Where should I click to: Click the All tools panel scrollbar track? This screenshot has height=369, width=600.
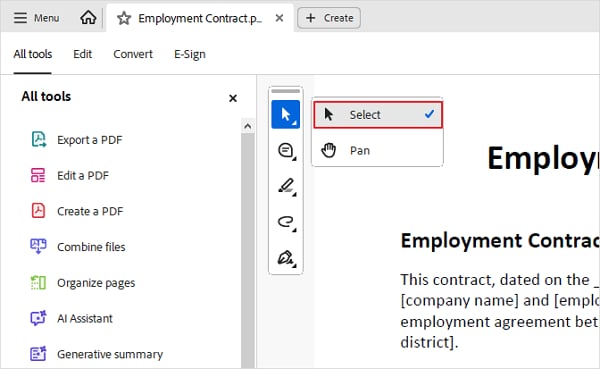(248, 251)
